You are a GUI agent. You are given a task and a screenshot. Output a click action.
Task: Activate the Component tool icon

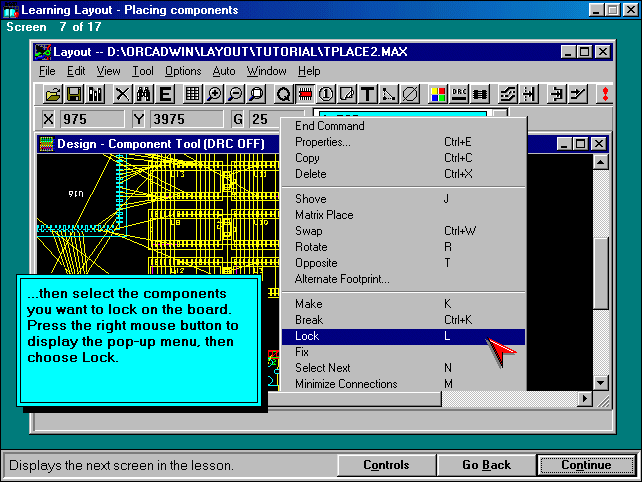(x=305, y=94)
